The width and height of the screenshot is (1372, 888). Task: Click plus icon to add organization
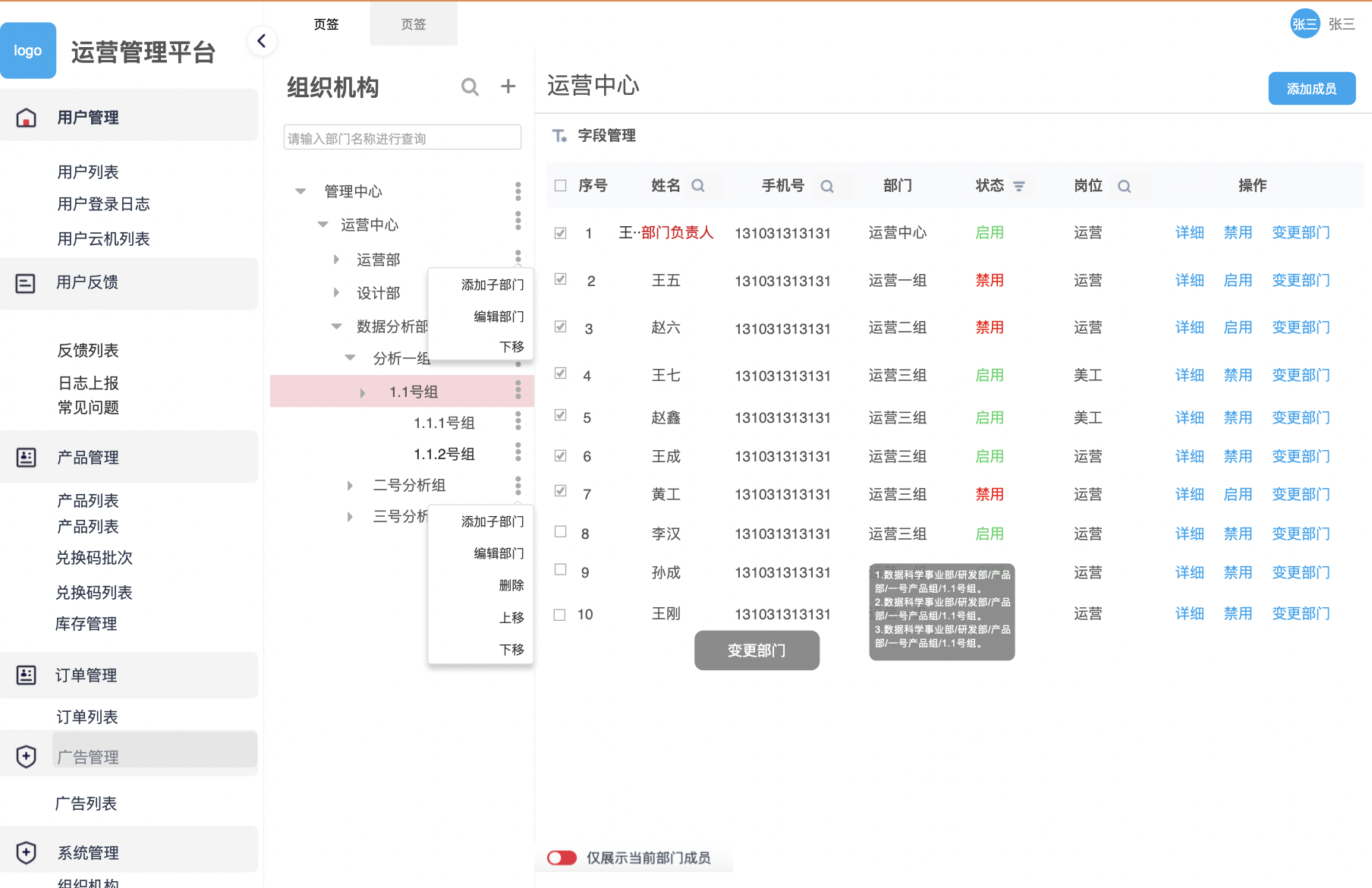point(508,87)
